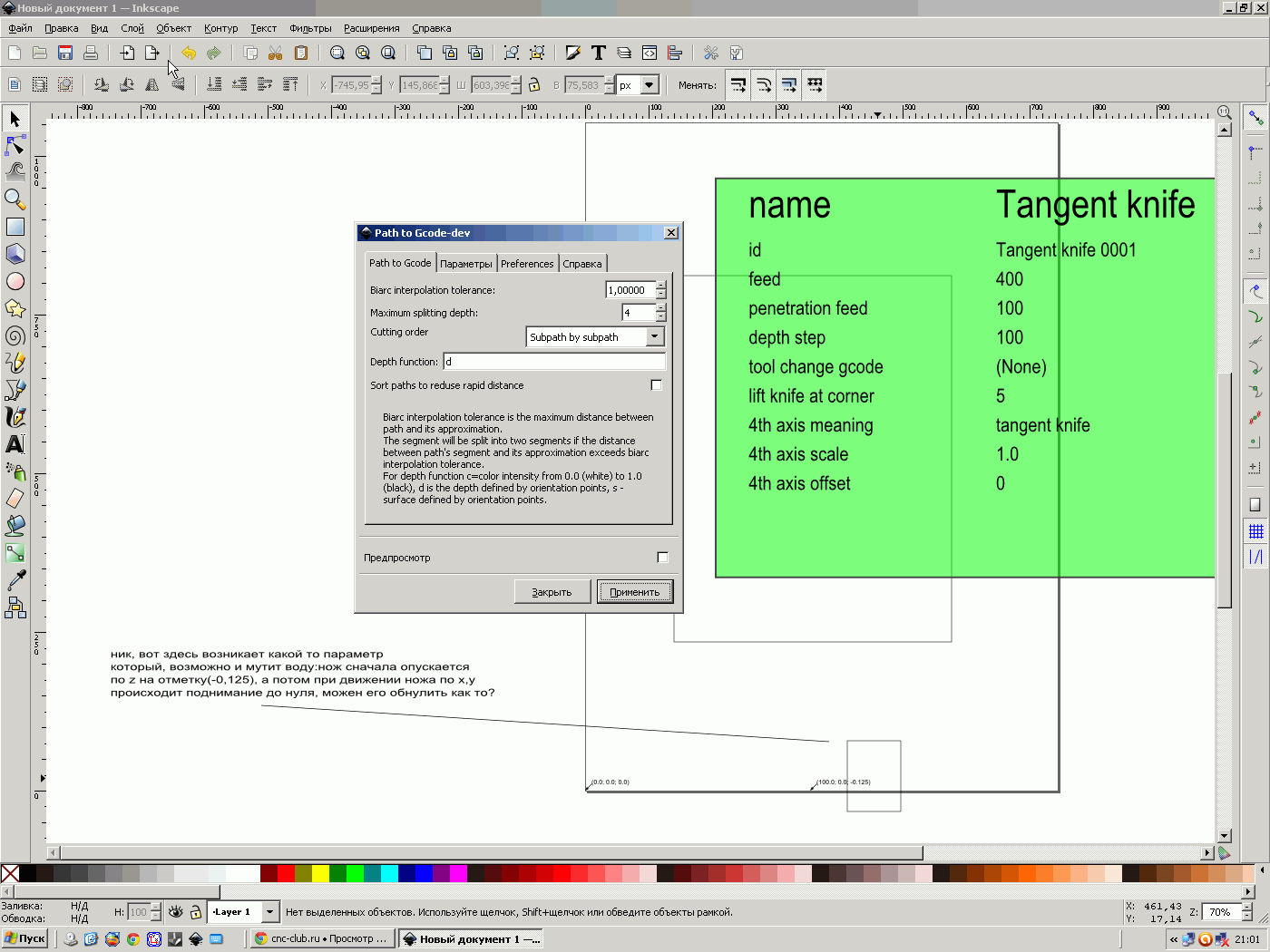Choose the Node editing tool
Image resolution: width=1270 pixels, height=952 pixels.
tap(15, 145)
